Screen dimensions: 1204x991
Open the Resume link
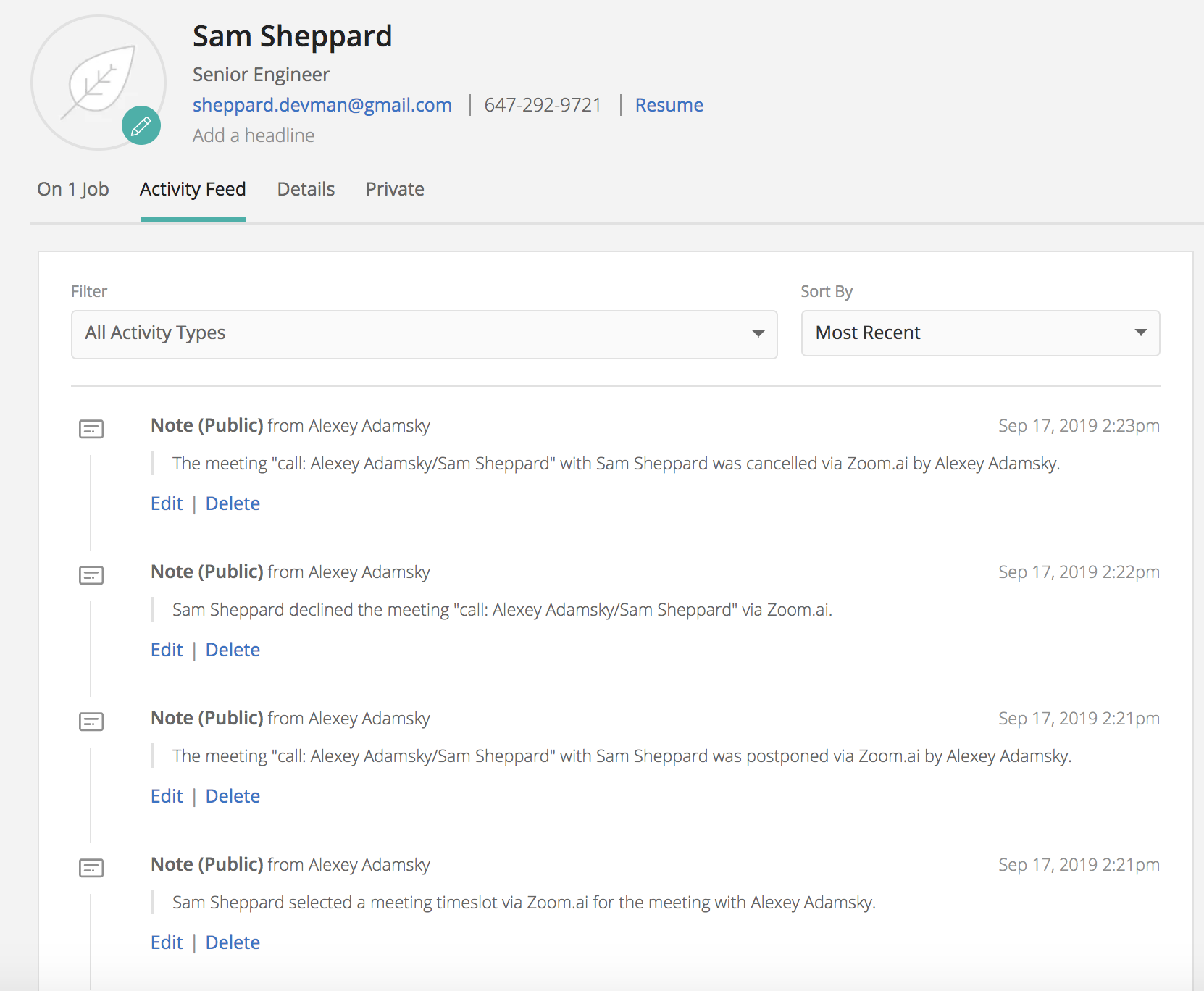(669, 105)
